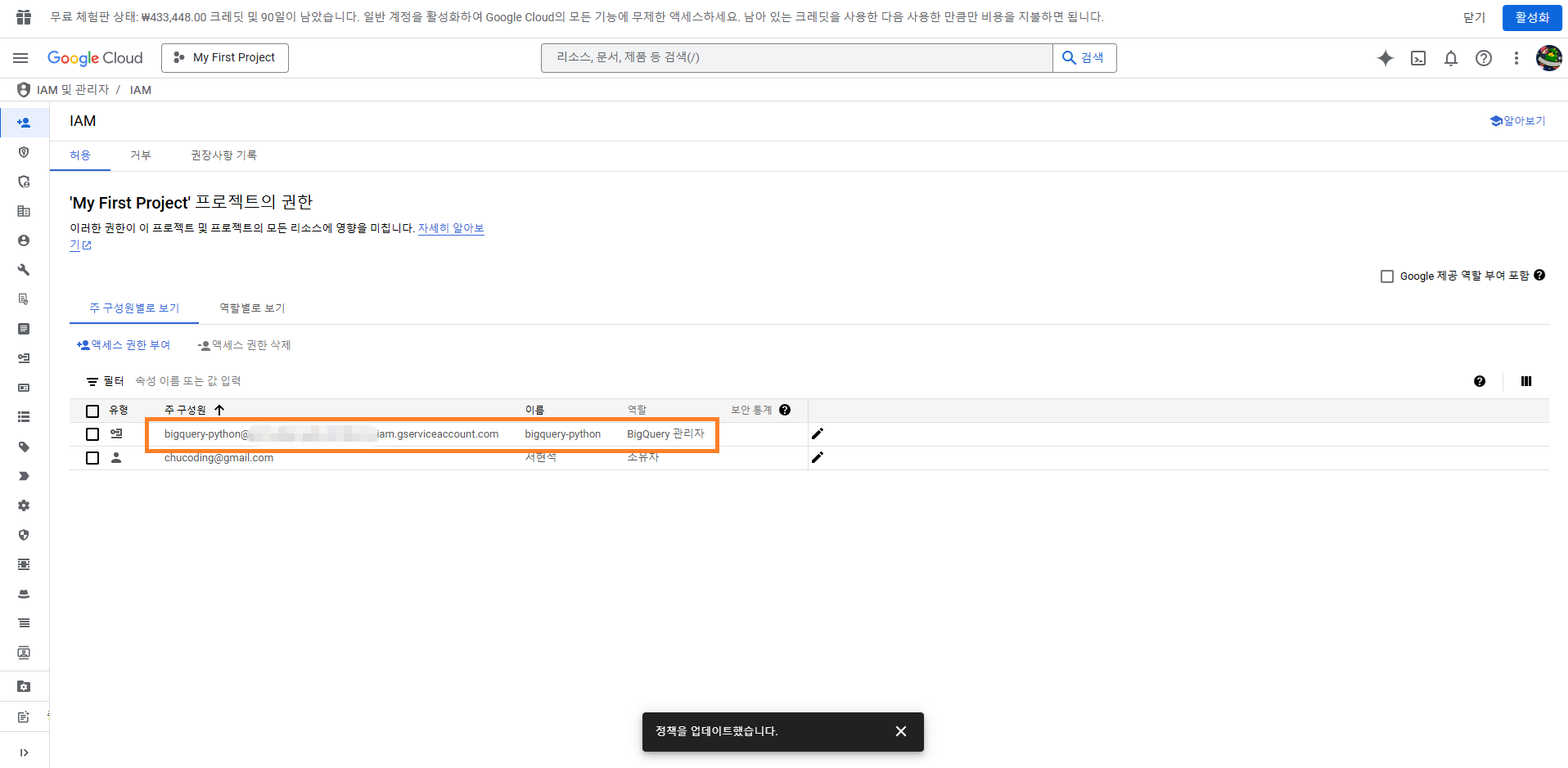Open the account circle icon in sidebar

24,240
